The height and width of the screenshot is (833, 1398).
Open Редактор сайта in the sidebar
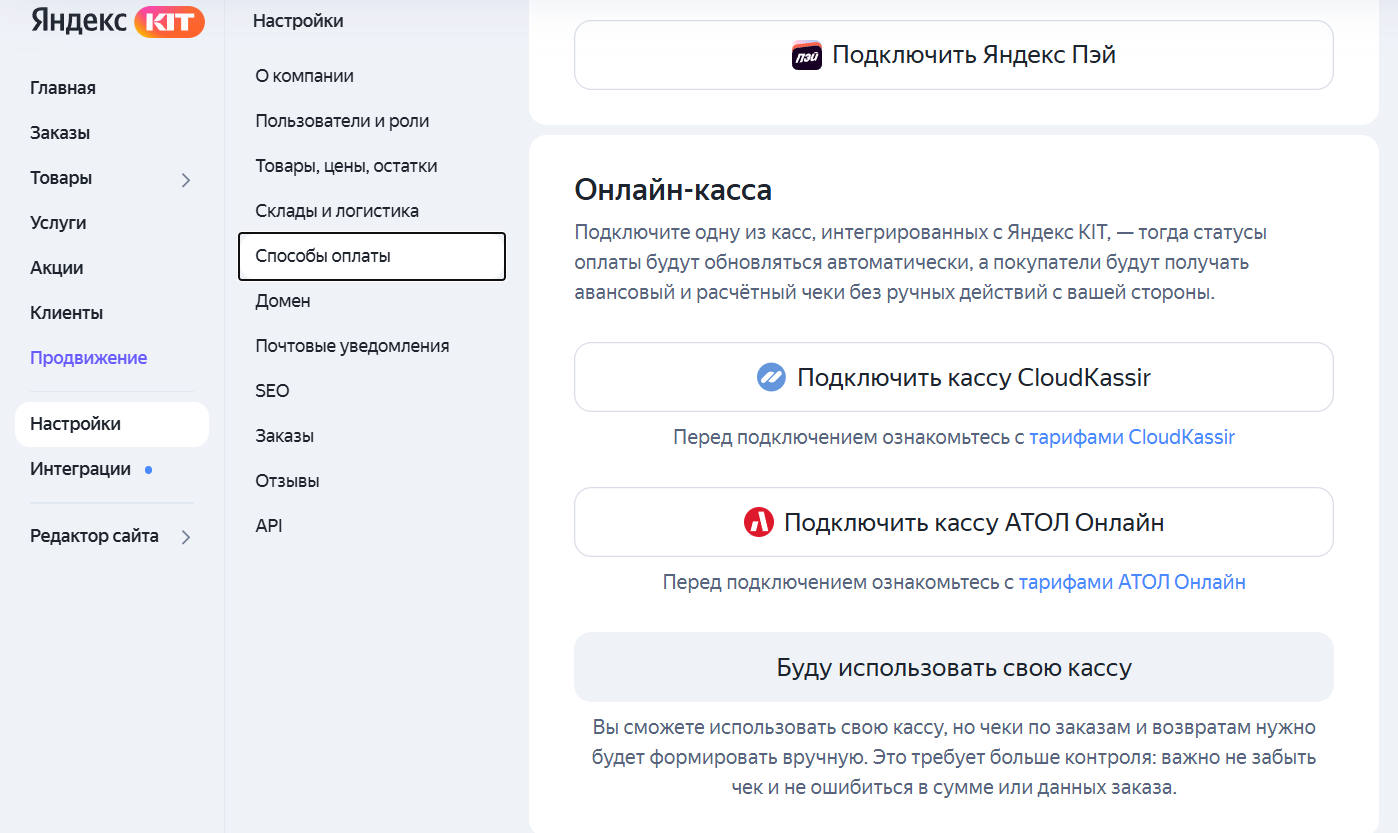(94, 536)
